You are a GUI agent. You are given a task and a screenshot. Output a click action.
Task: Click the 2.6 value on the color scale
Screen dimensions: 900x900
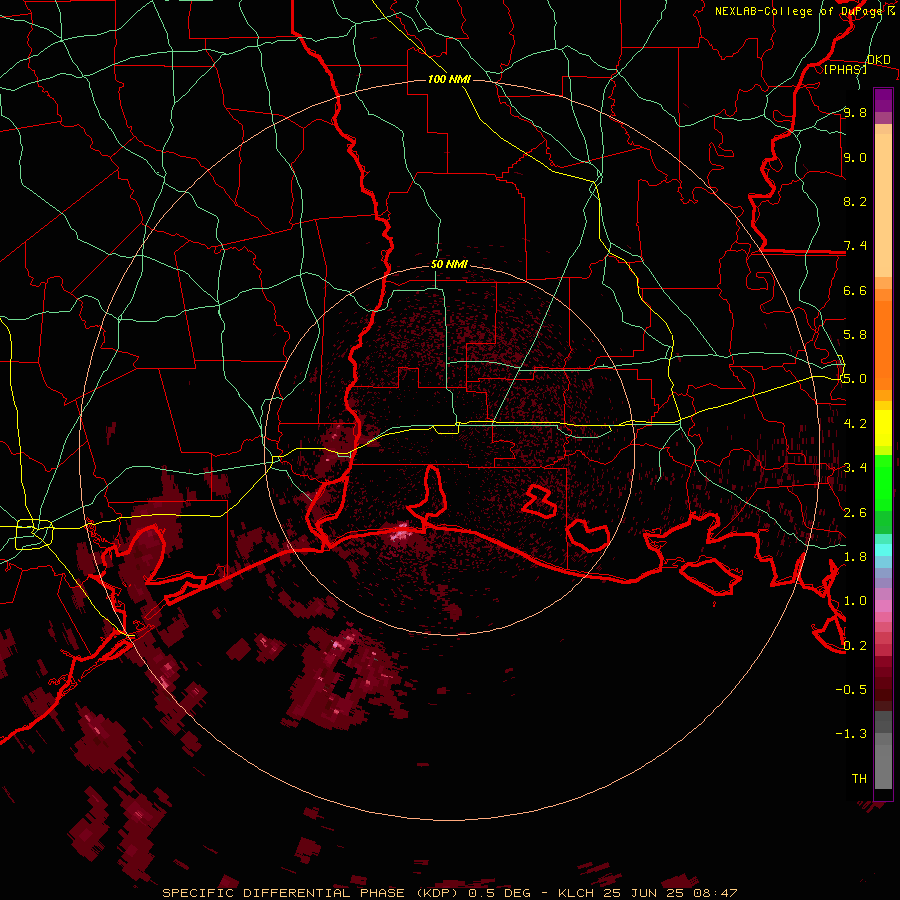[855, 513]
